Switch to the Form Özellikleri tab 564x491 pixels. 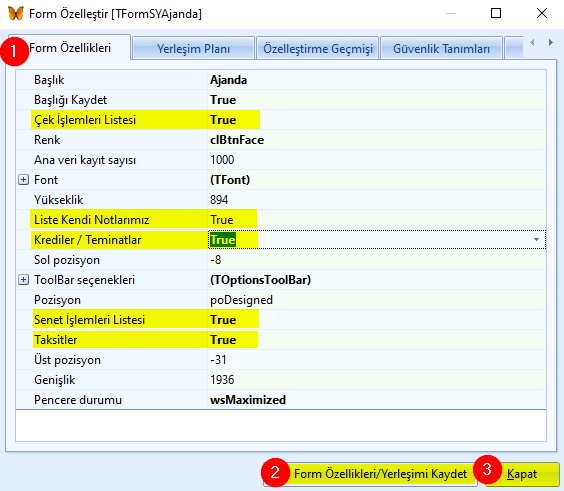click(70, 48)
